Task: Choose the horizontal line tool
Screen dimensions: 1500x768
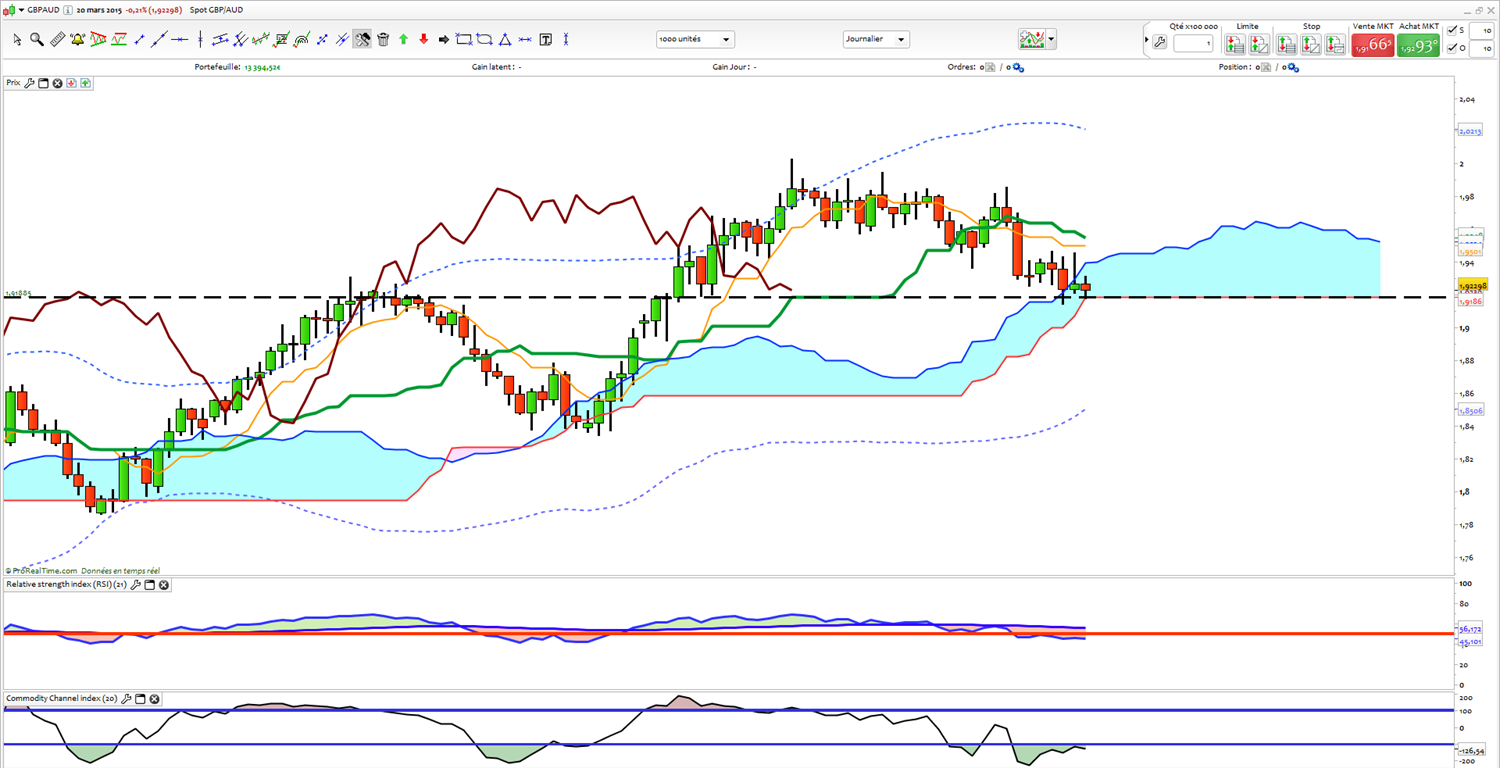Action: pos(180,40)
